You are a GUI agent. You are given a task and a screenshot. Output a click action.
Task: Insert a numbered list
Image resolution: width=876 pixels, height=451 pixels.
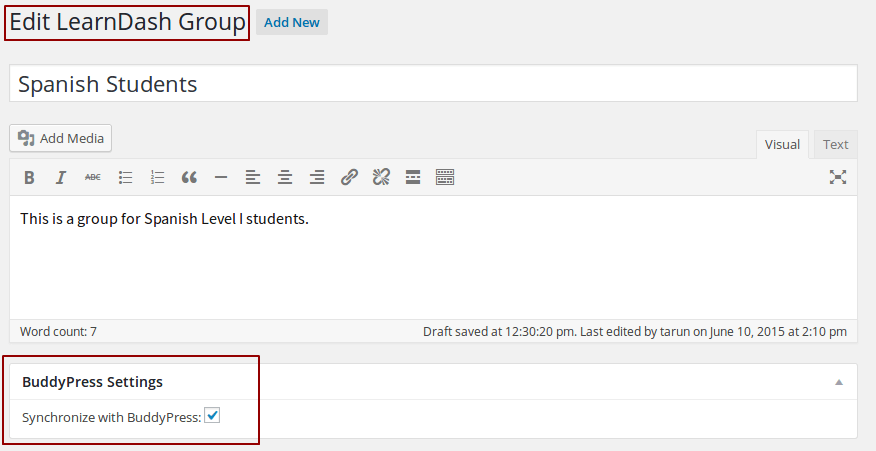(x=158, y=178)
